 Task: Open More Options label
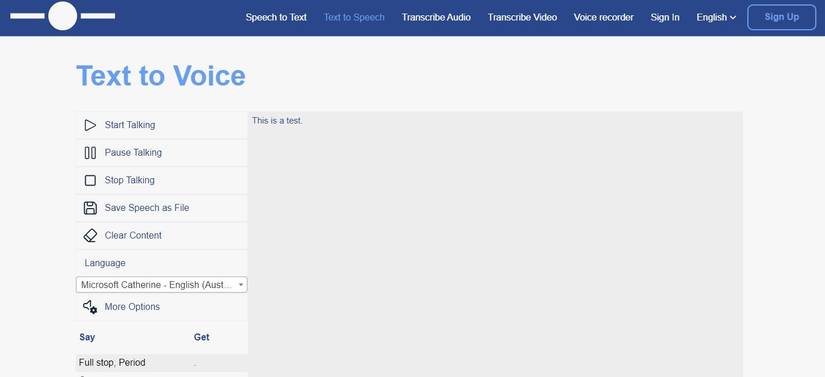point(132,307)
